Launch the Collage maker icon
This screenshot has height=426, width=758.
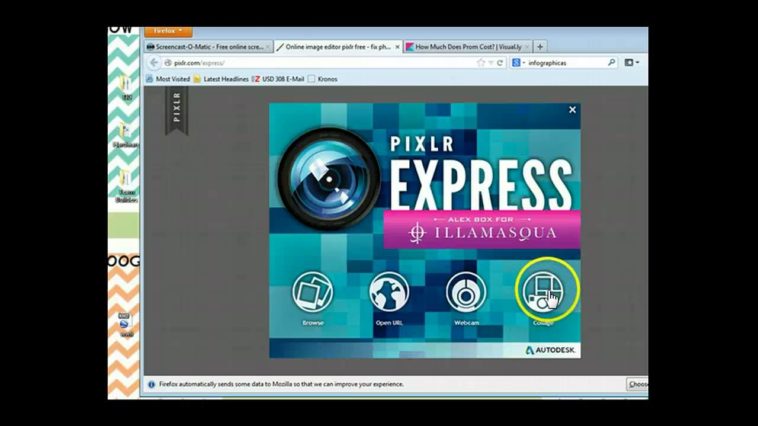[546, 293]
